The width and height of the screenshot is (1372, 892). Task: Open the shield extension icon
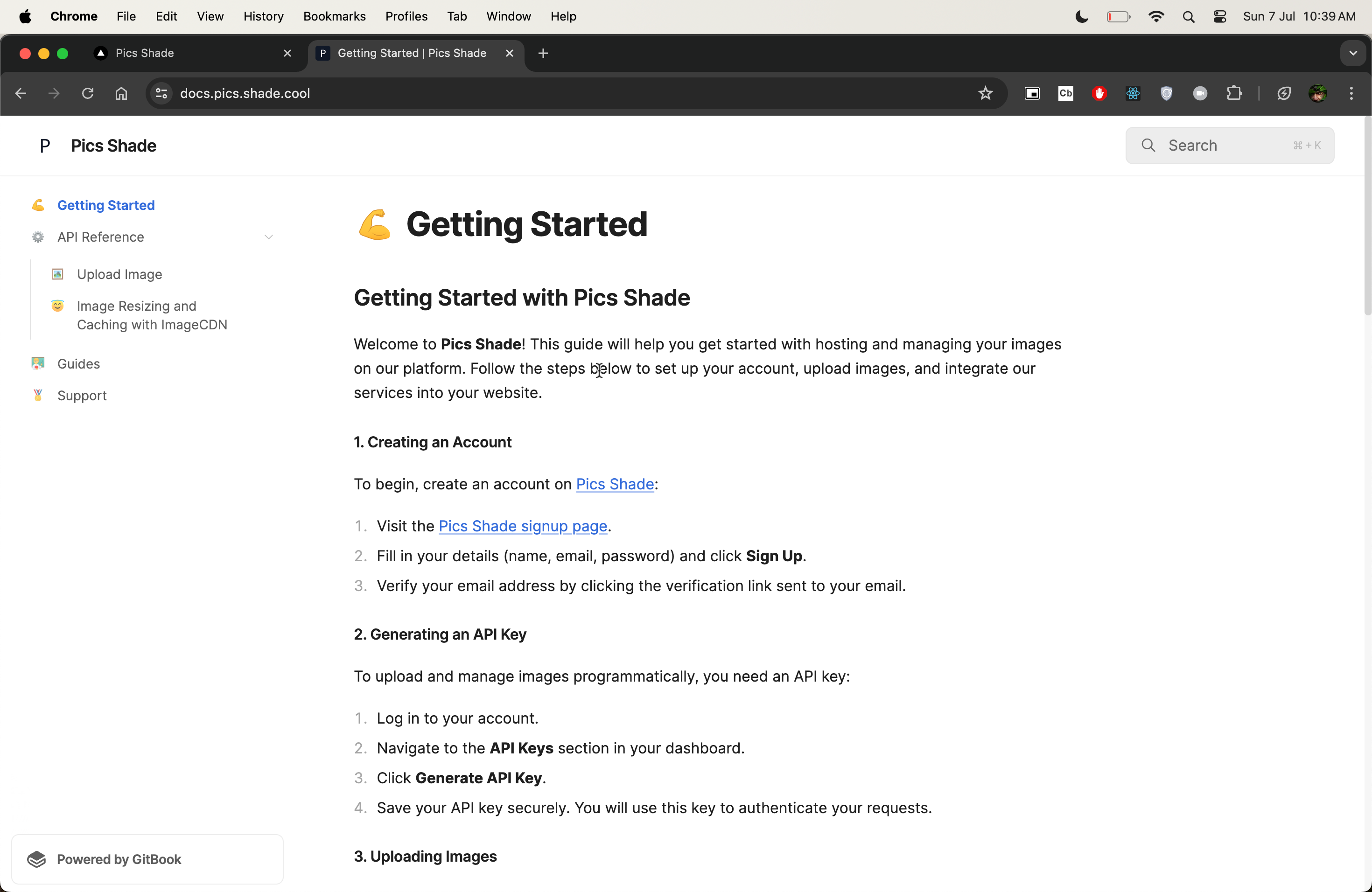1166,93
